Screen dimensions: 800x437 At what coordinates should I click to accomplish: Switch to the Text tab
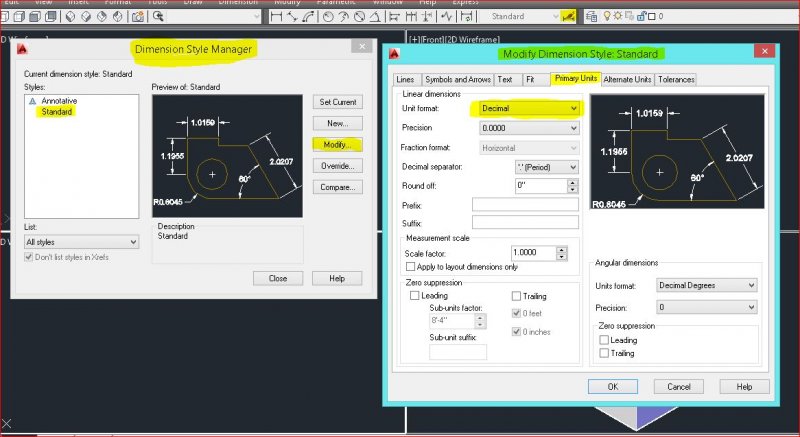click(x=505, y=80)
